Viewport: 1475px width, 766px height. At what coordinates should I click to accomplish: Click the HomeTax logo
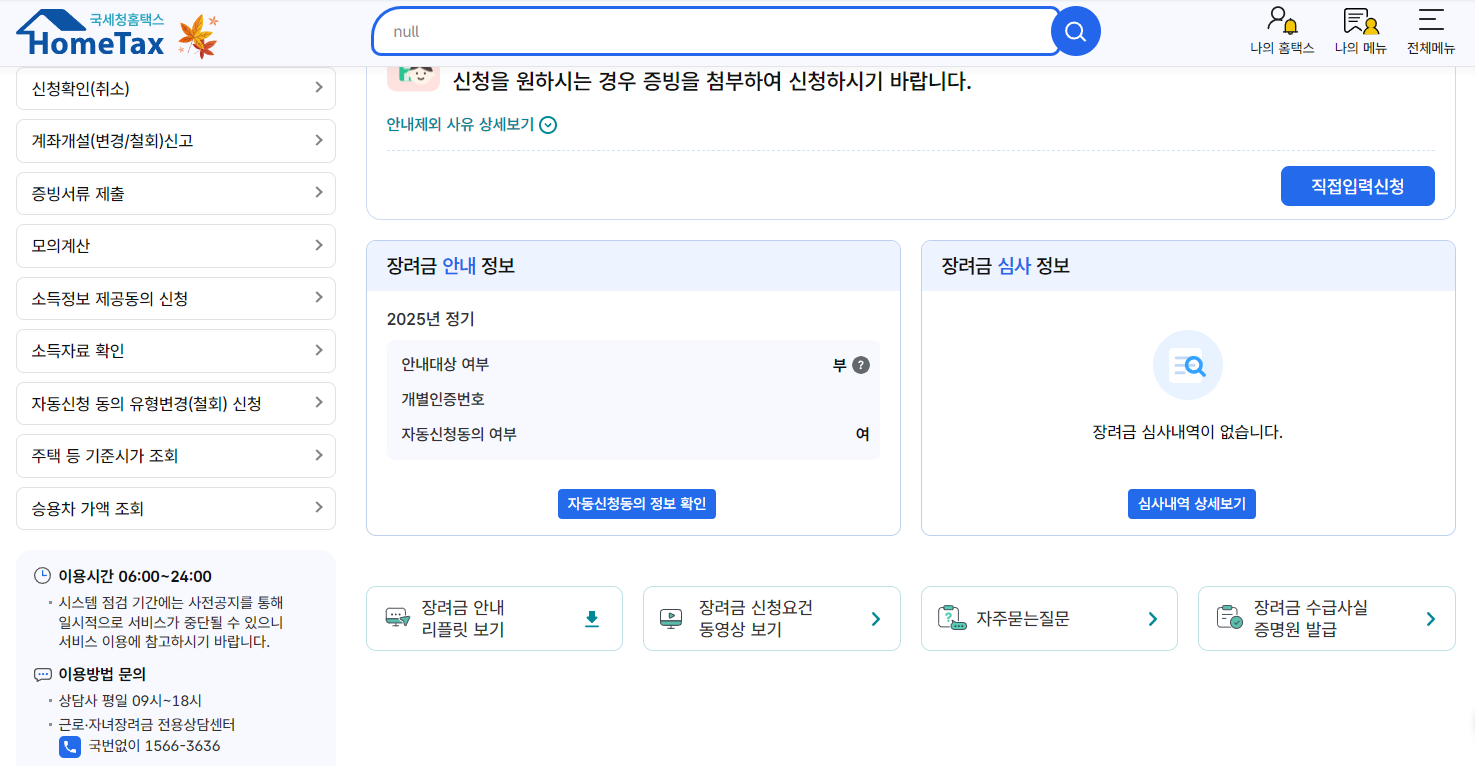click(92, 32)
